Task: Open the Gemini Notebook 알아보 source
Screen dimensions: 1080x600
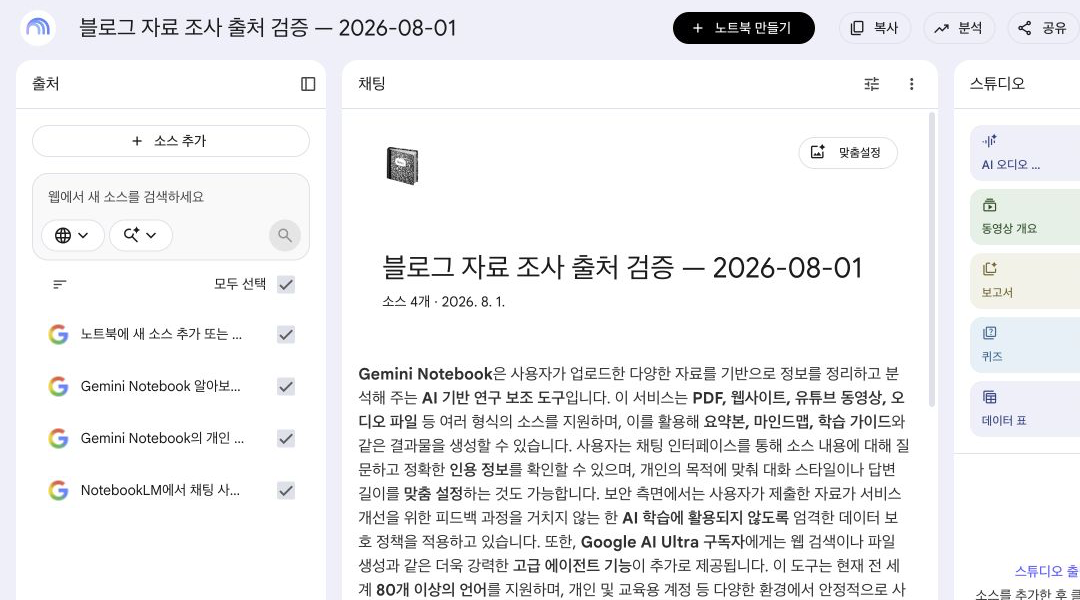Action: (160, 386)
